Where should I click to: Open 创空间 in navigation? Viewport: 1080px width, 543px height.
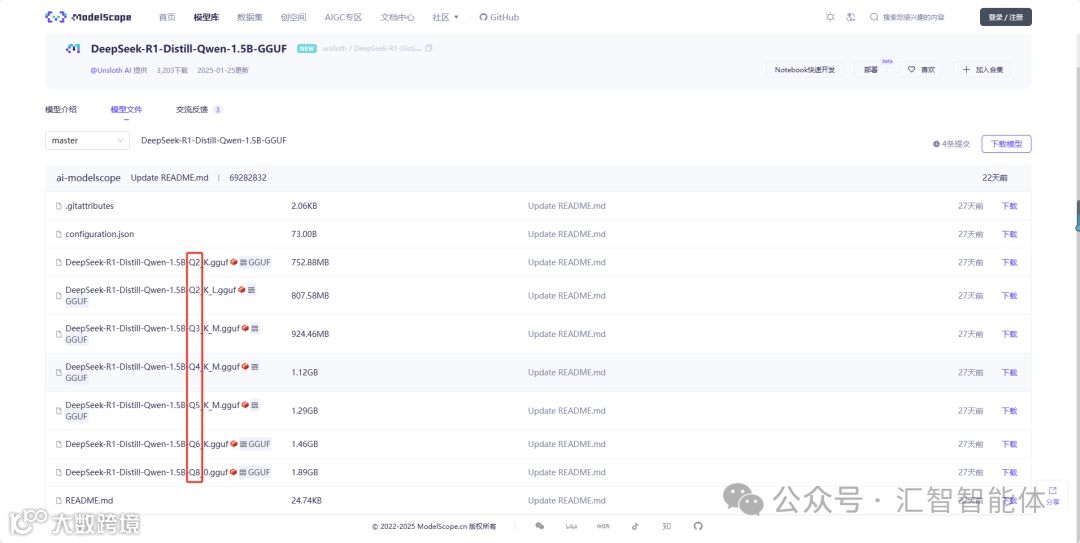pyautogui.click(x=293, y=17)
